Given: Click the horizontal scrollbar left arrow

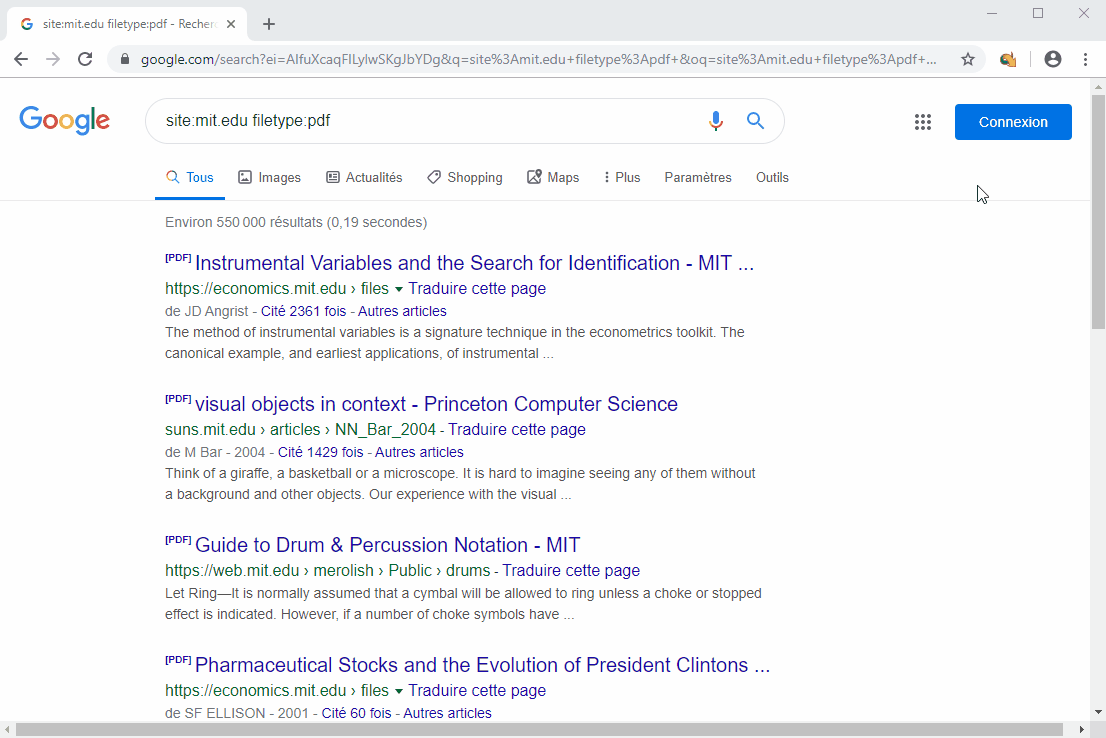Looking at the screenshot, I should [7, 730].
